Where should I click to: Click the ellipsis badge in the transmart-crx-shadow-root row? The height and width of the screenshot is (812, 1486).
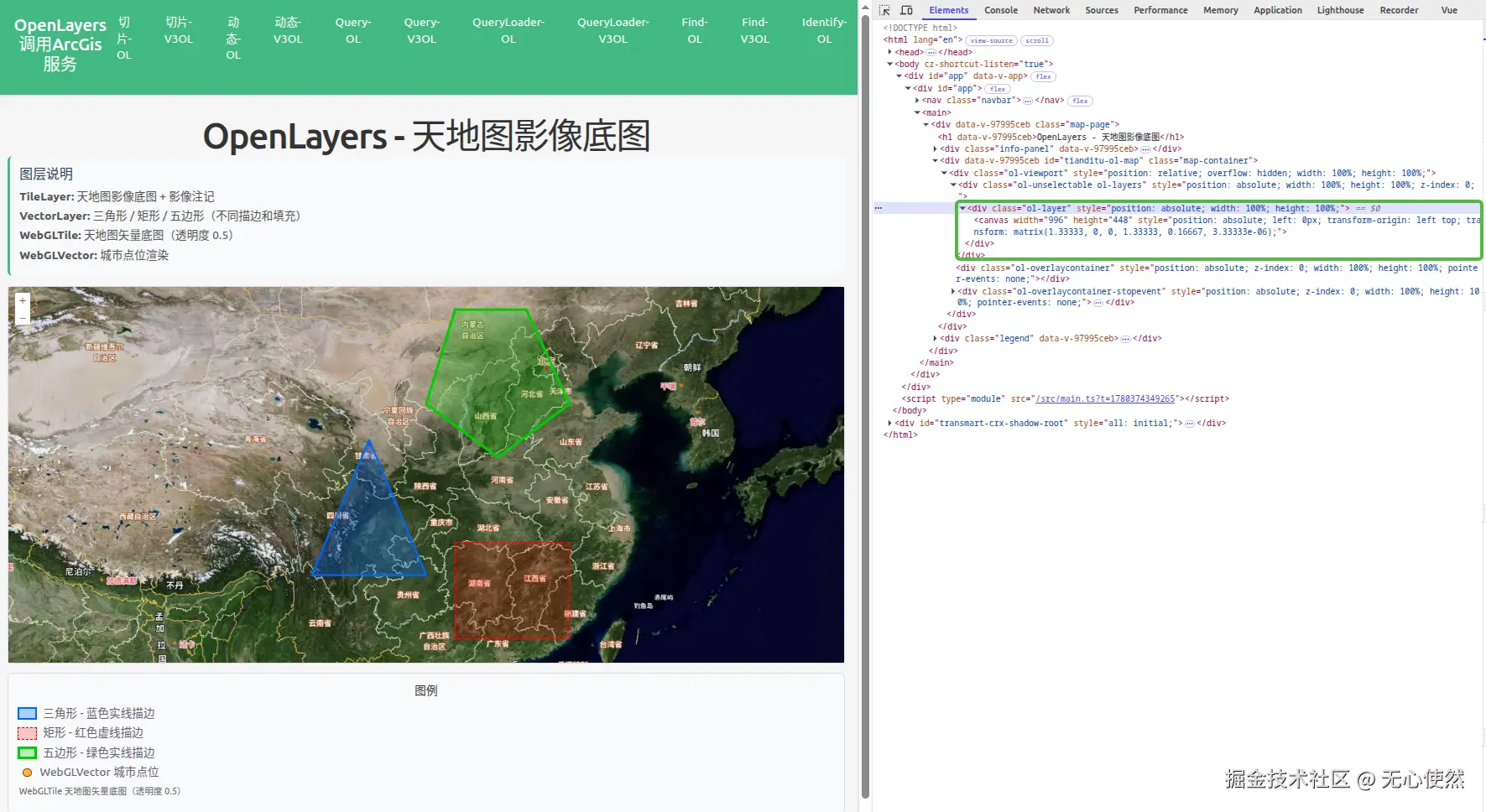point(1189,424)
